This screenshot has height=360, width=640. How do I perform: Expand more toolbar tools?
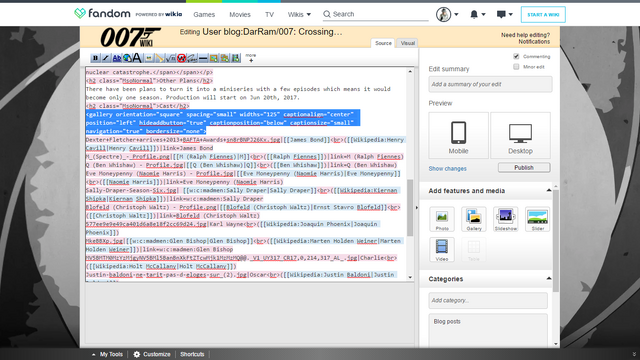tap(251, 58)
